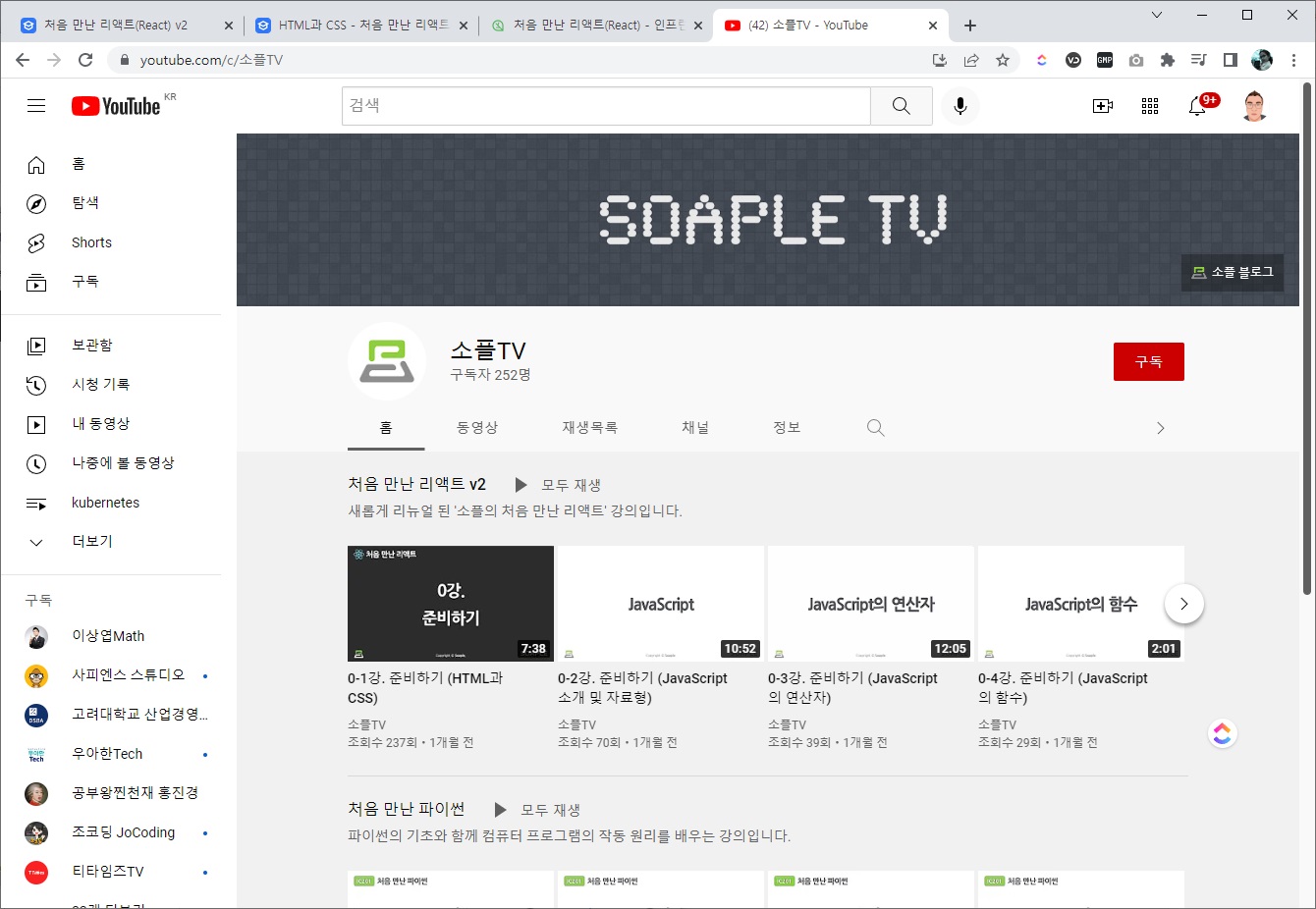Open the account avatar menu
The image size is (1316, 909).
(1254, 106)
